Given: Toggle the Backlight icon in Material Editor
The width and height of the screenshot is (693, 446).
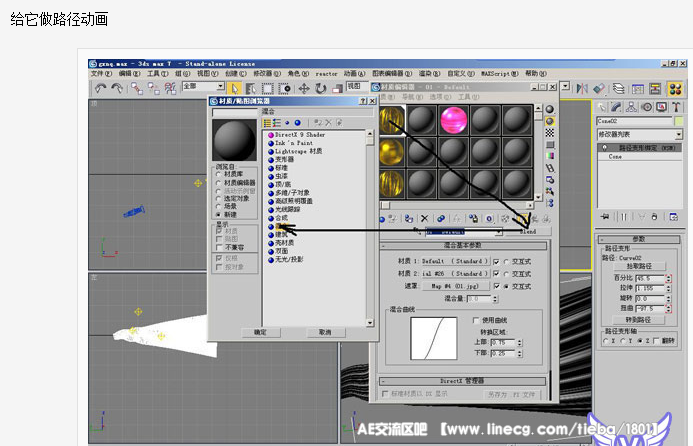Looking at the screenshot, I should [550, 121].
